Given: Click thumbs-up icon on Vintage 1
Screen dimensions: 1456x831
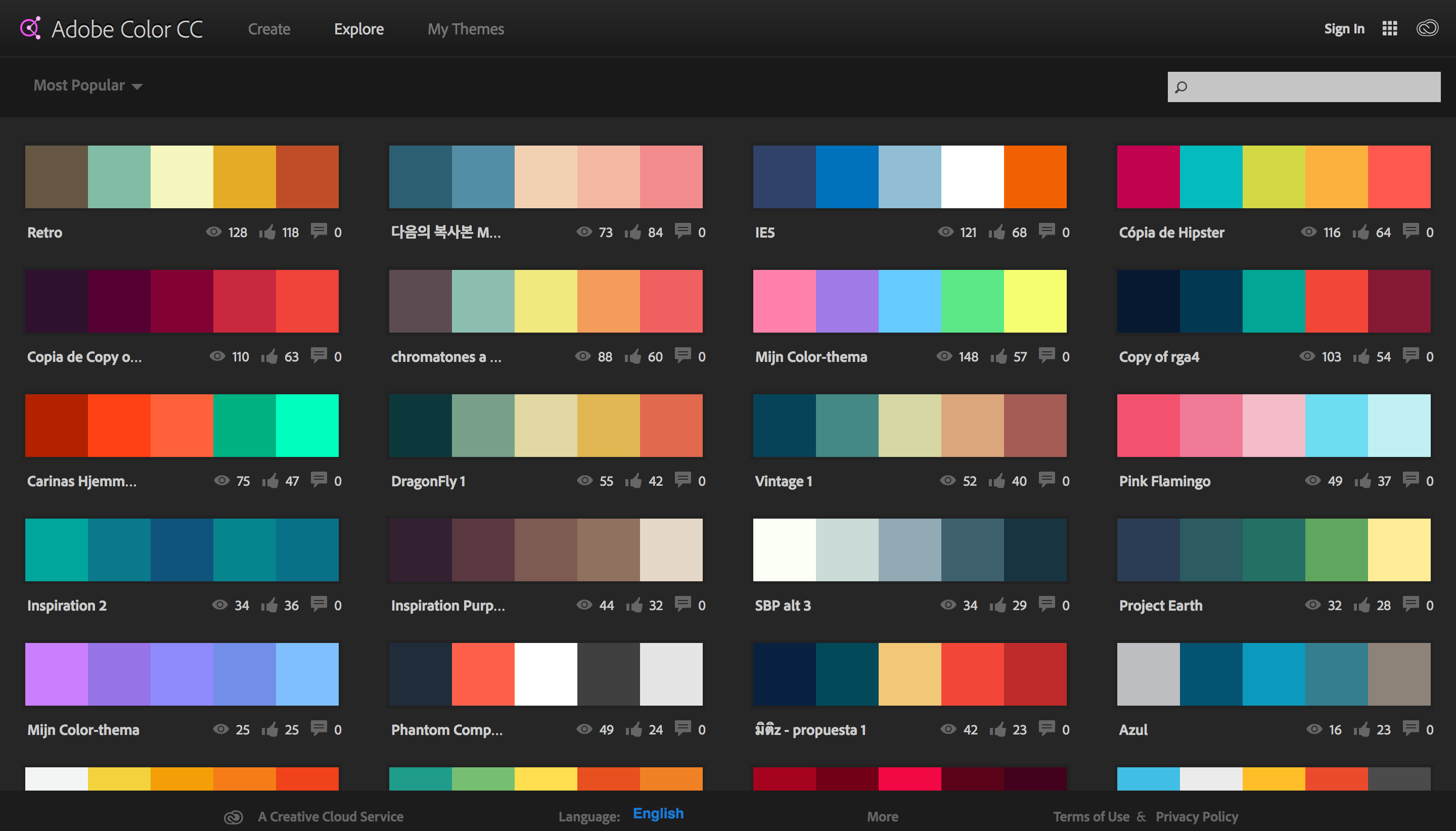Looking at the screenshot, I should (x=996, y=481).
